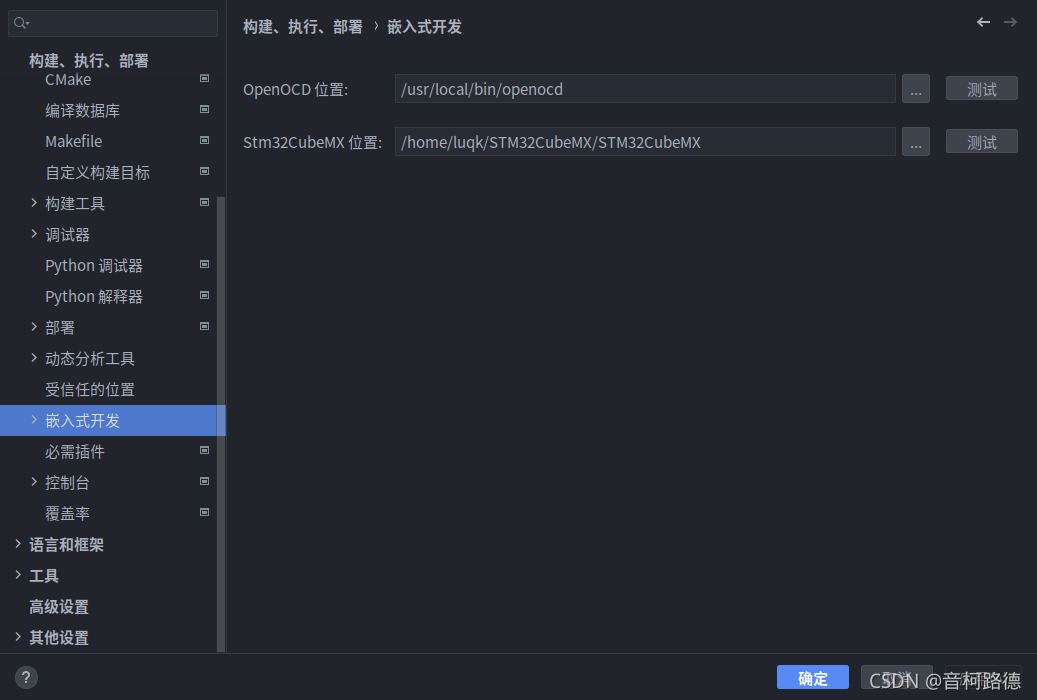Screen dimensions: 1037x700
Task: Expand the 构建工具 tree node
Action: click(34, 202)
